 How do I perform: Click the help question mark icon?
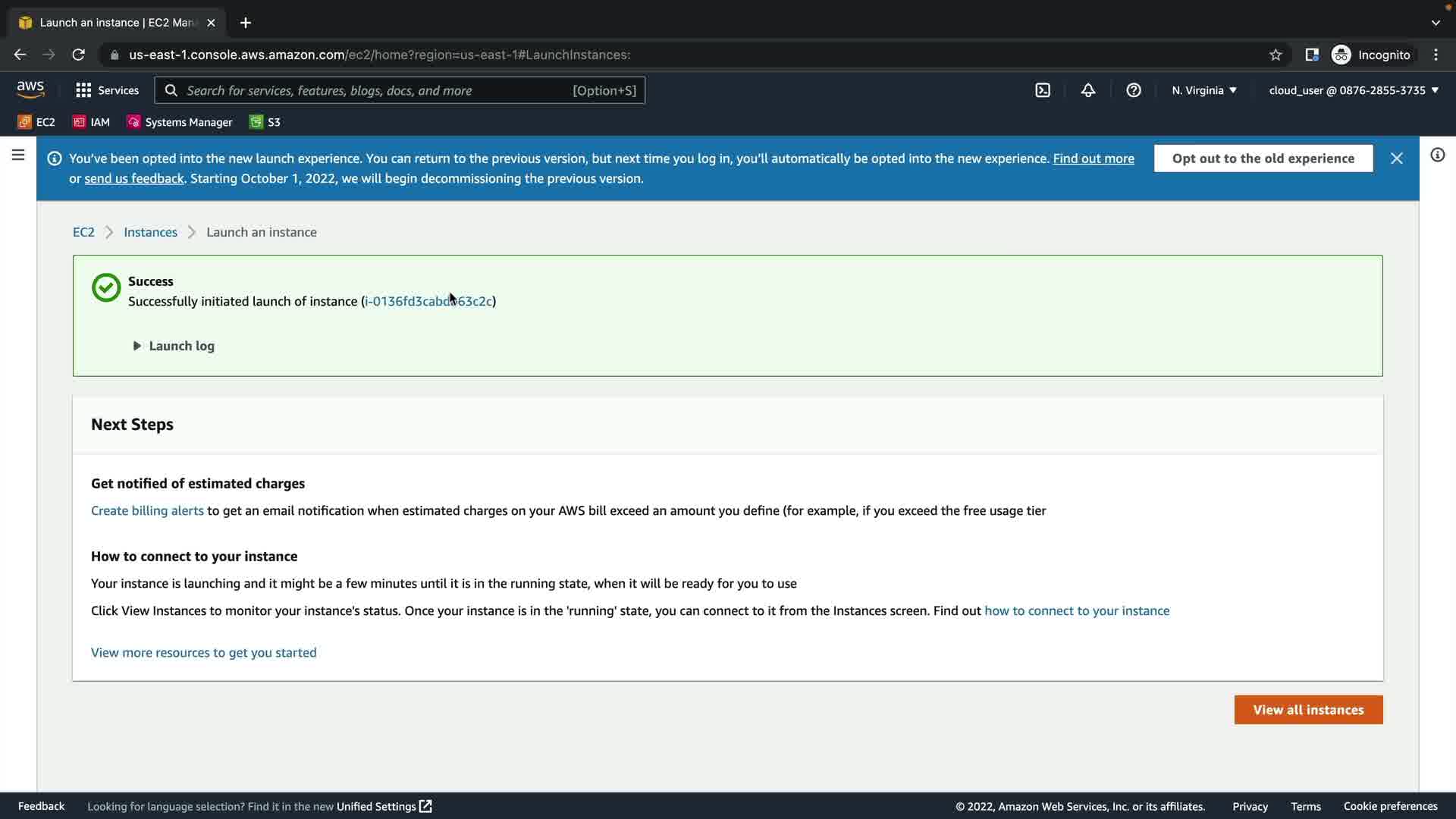coord(1134,90)
